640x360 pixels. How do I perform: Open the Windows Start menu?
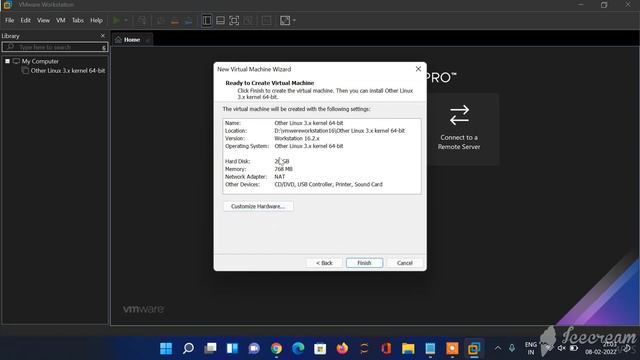tap(166, 348)
